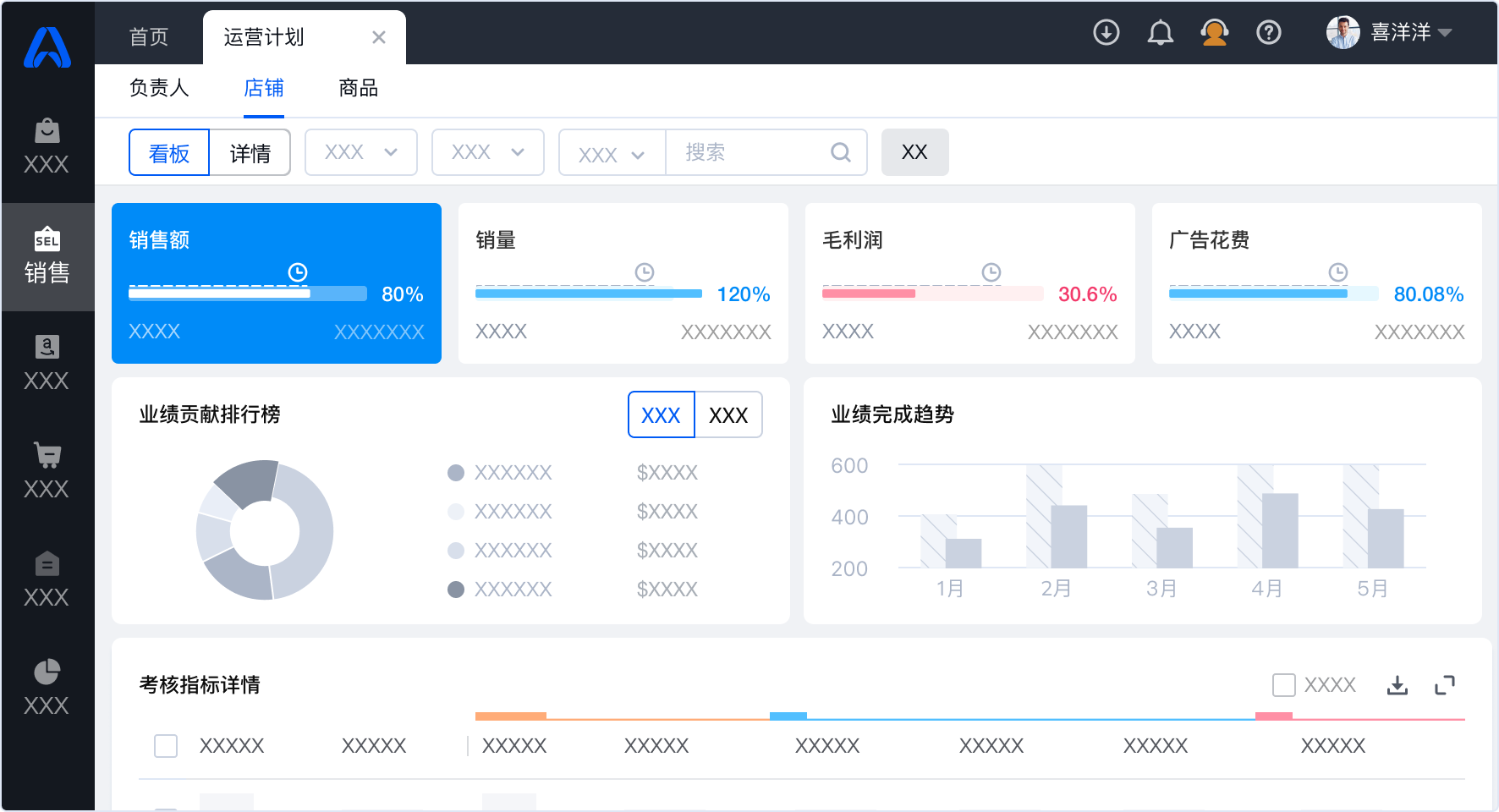Open the first XXX filter dropdown

(361, 152)
